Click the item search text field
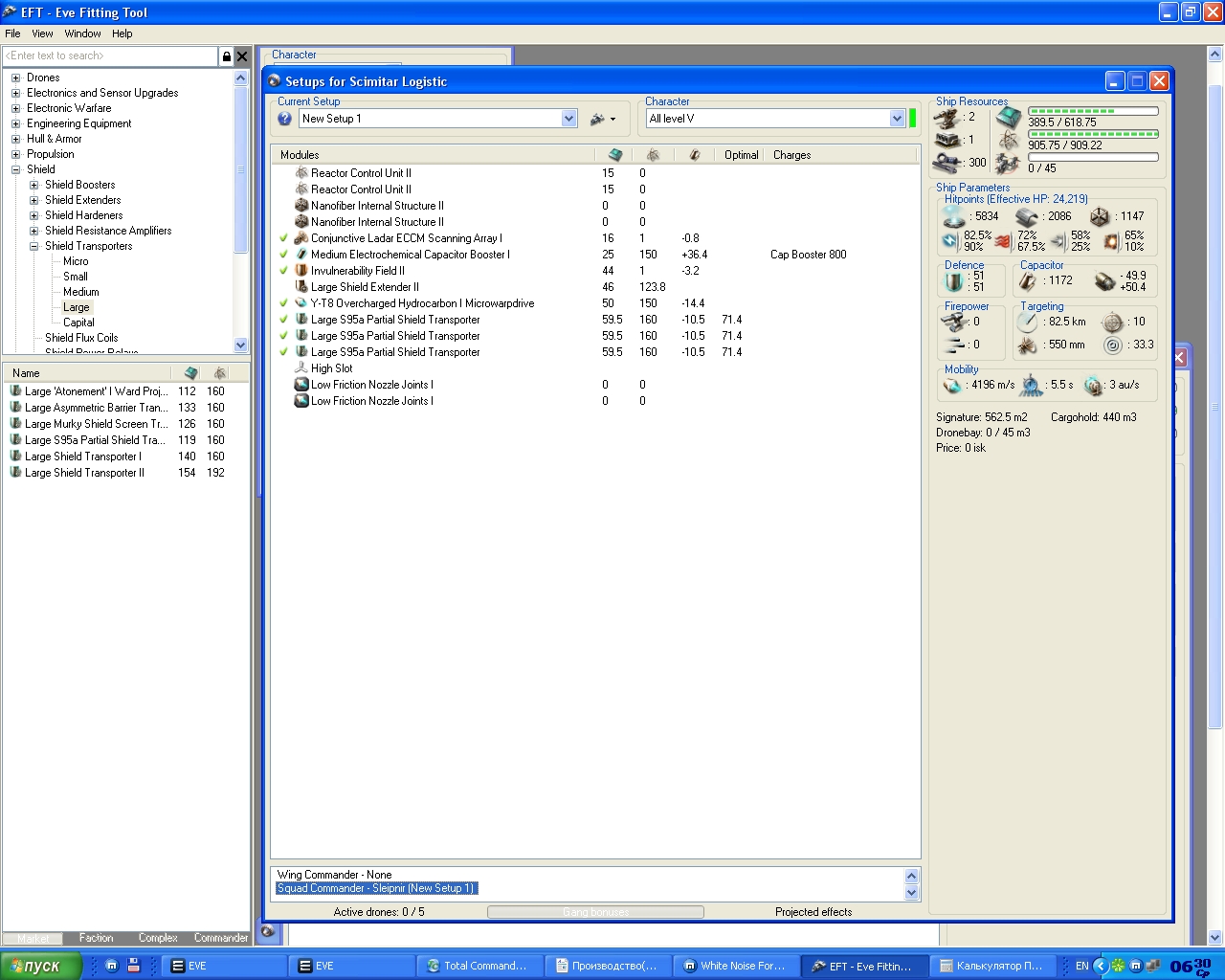1225x980 pixels. pyautogui.click(x=111, y=56)
